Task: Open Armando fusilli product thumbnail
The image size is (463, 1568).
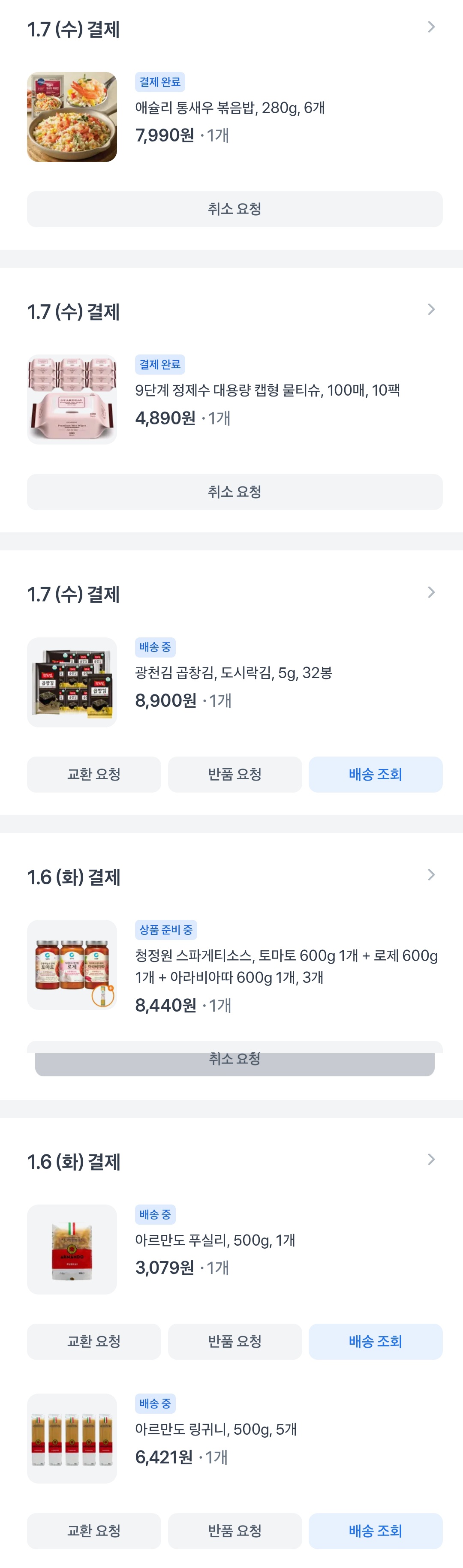Action: click(72, 1249)
